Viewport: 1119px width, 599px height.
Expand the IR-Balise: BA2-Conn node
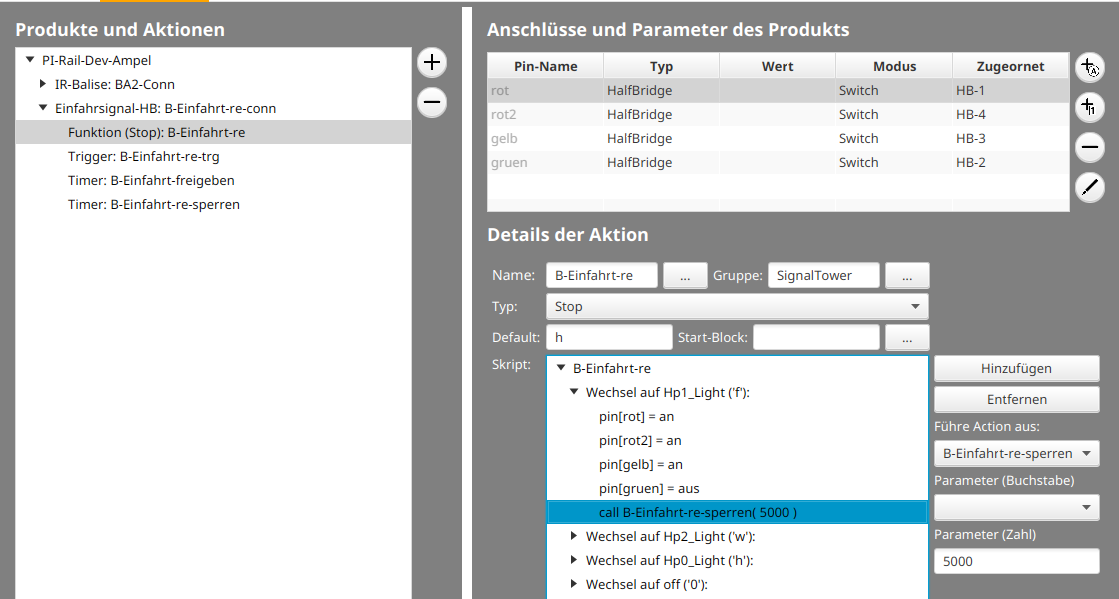pos(42,84)
